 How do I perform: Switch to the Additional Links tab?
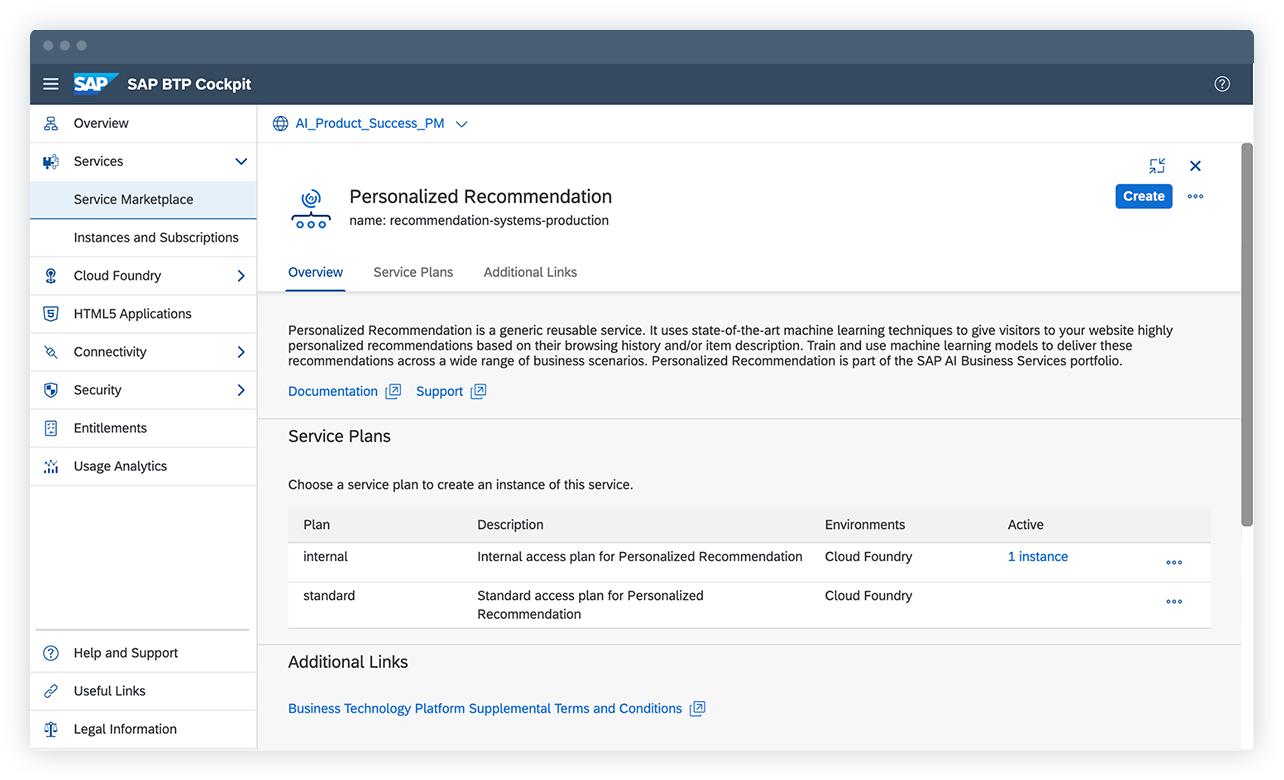530,272
